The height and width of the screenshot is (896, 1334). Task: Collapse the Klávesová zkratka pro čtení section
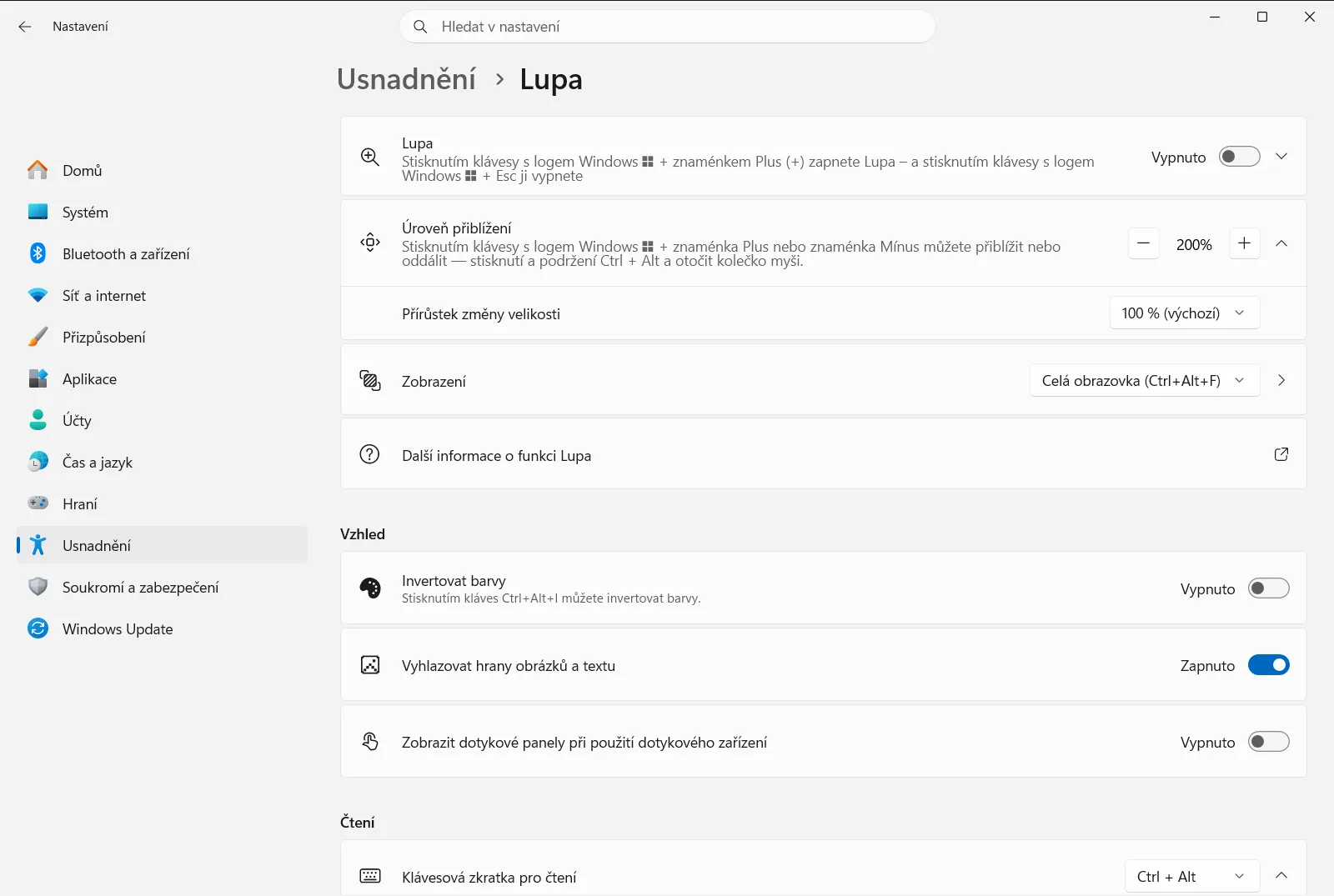coord(1281,875)
